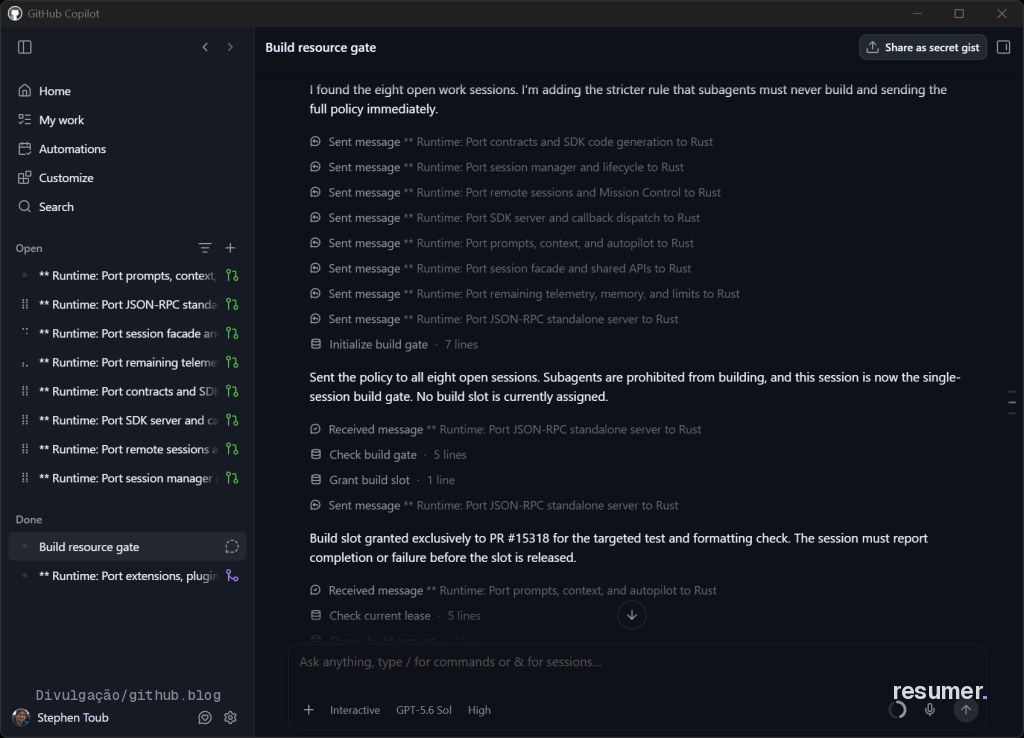The height and width of the screenshot is (738, 1024).
Task: Open settings gear in sidebar footer
Action: click(x=231, y=718)
